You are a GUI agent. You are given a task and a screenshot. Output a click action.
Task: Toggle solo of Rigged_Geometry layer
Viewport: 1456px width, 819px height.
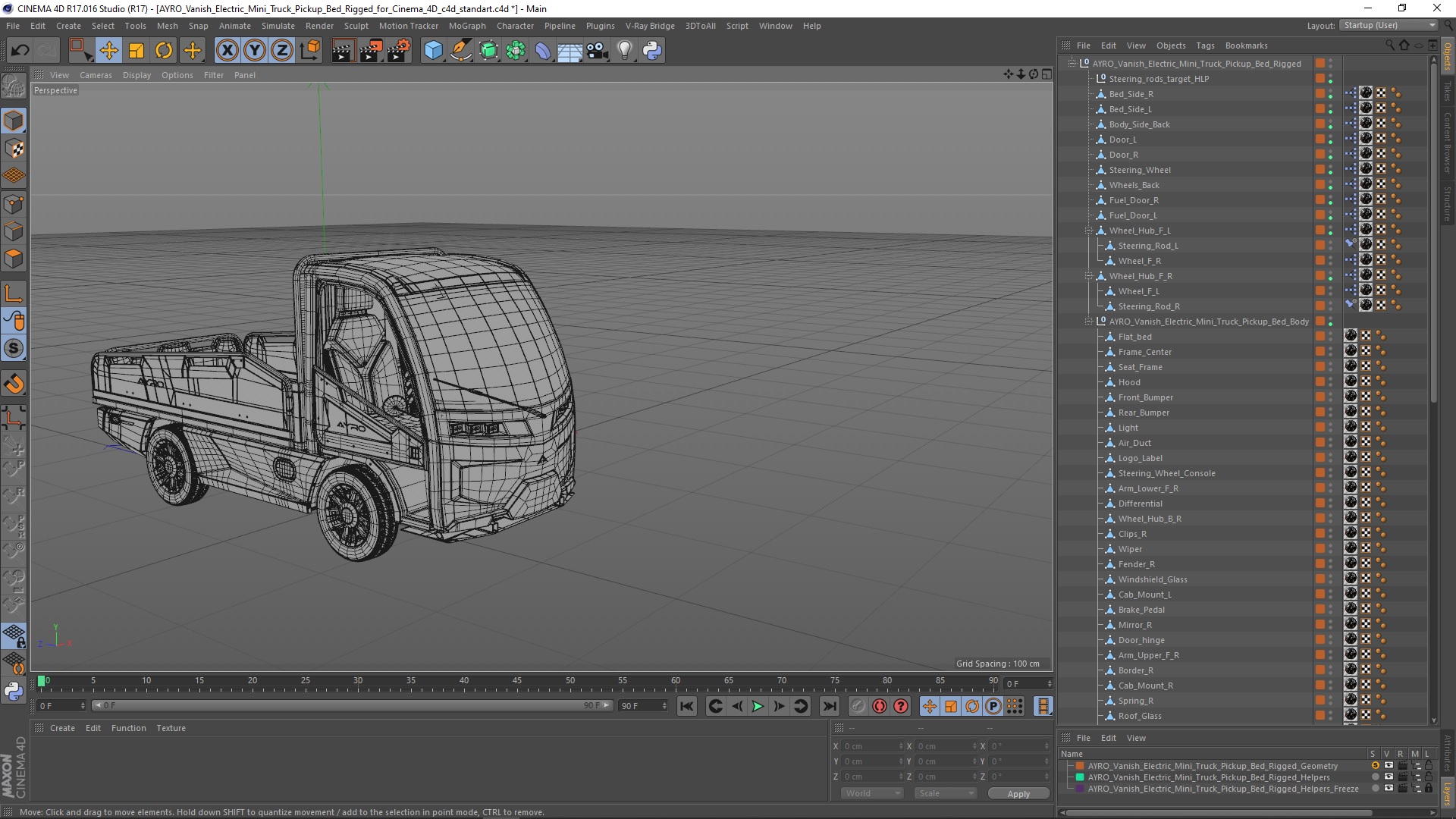[x=1375, y=766]
